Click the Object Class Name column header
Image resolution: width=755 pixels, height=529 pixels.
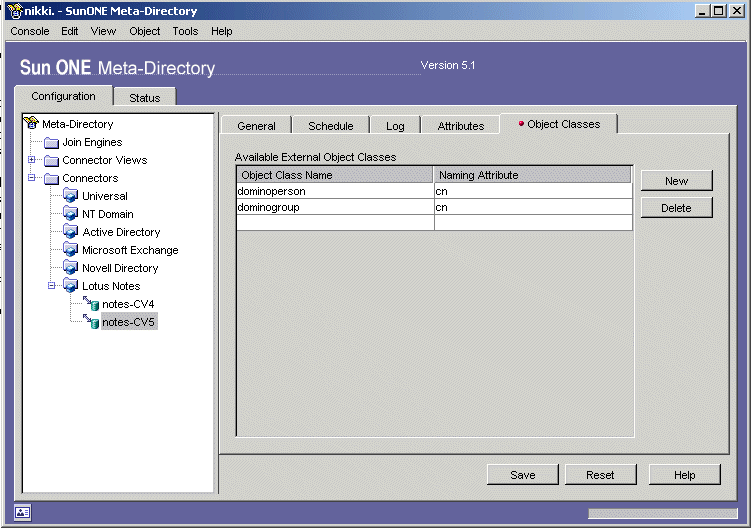click(335, 175)
